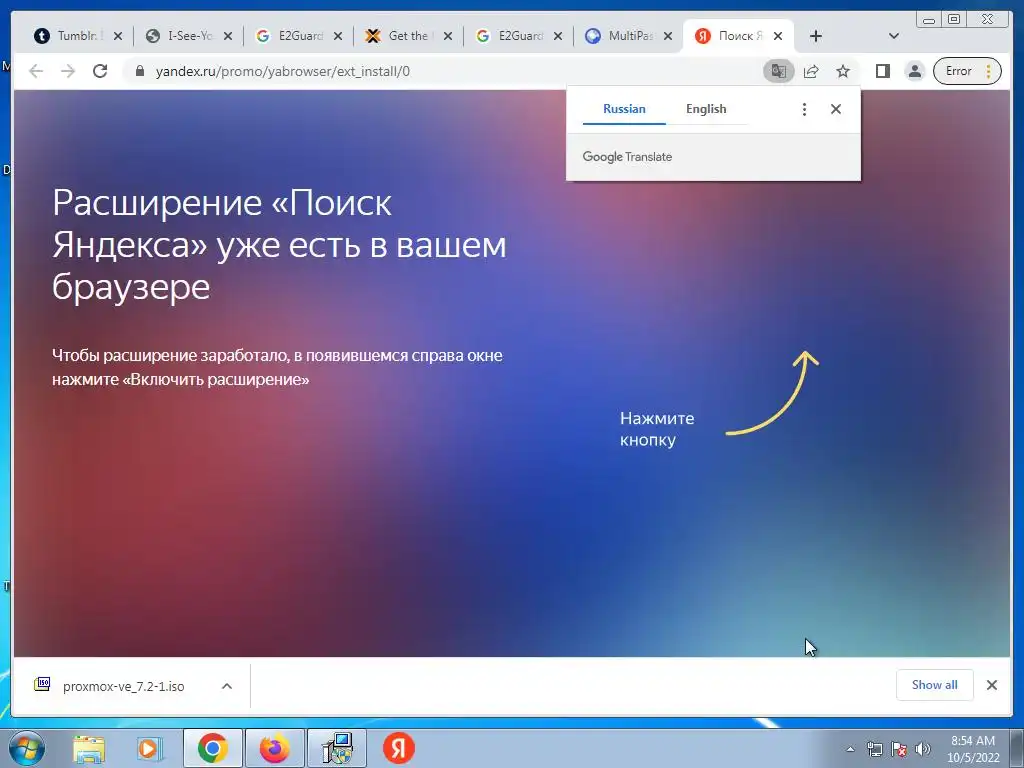Close the MultiPass tab
This screenshot has width=1024, height=768.
tap(668, 37)
